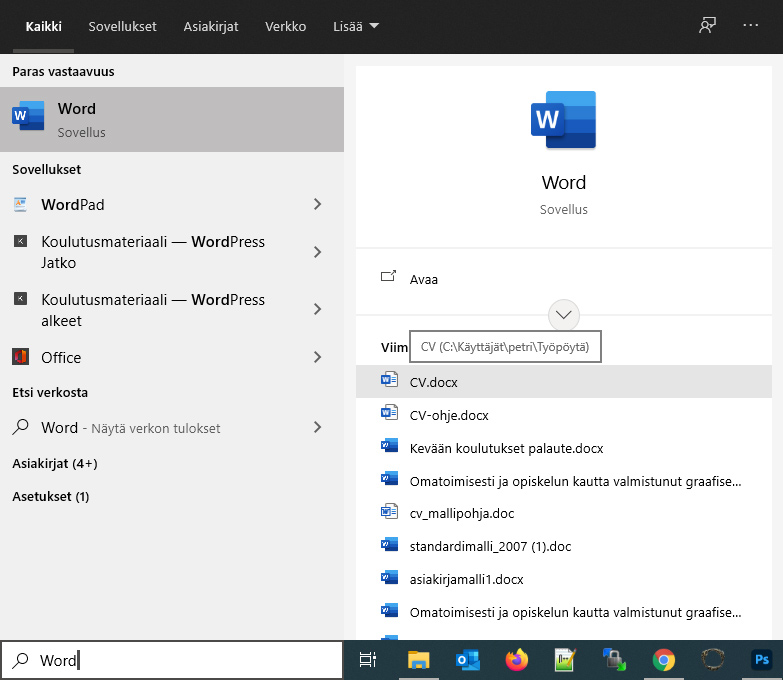The image size is (783, 680).
Task: Click the Avaa open icon
Action: click(x=389, y=276)
